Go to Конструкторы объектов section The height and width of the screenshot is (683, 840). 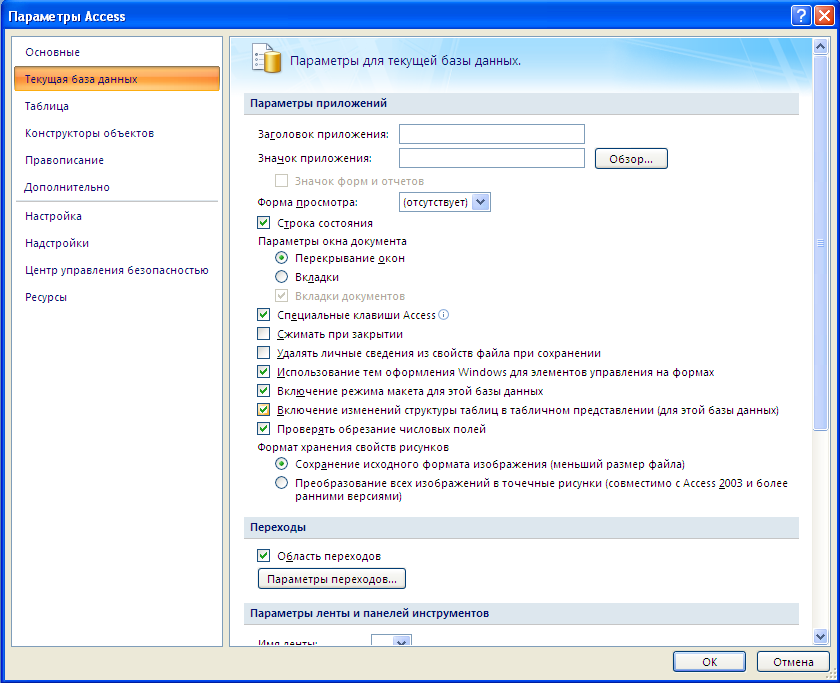[x=89, y=133]
